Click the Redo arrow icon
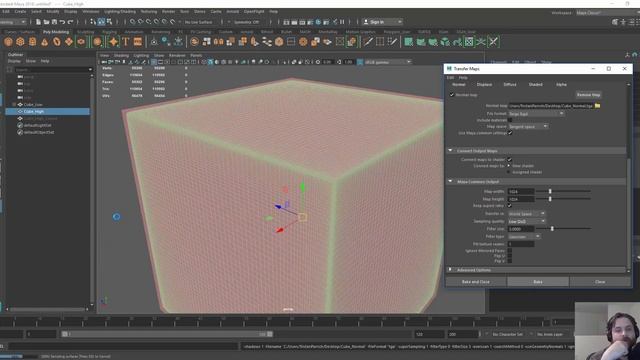This screenshot has height=360, width=640. pos(70,22)
